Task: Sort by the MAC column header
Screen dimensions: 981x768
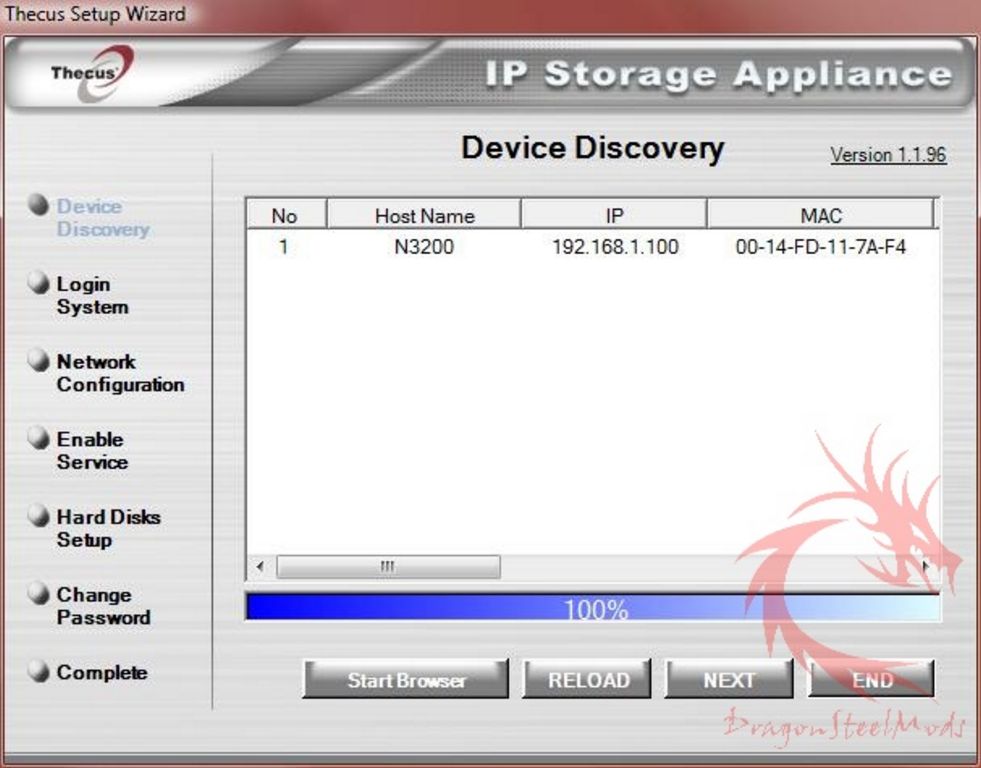Action: [x=820, y=215]
